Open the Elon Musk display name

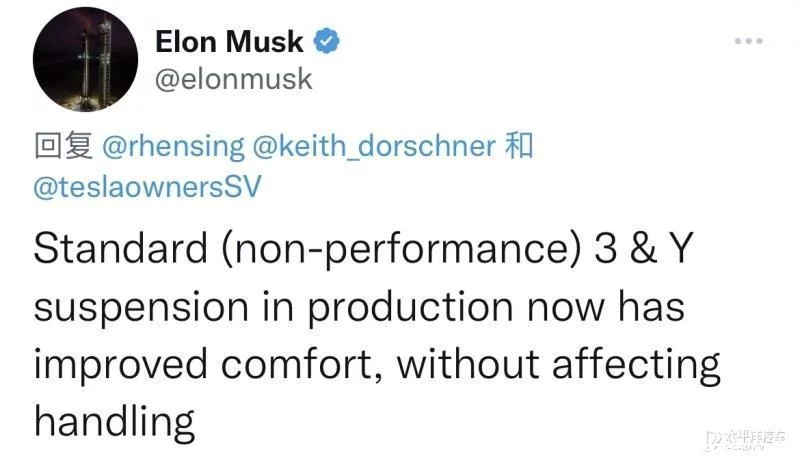pos(230,42)
